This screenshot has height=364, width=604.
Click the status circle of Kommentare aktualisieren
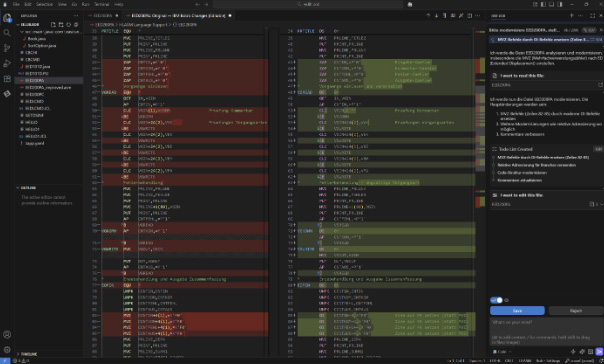[493, 180]
